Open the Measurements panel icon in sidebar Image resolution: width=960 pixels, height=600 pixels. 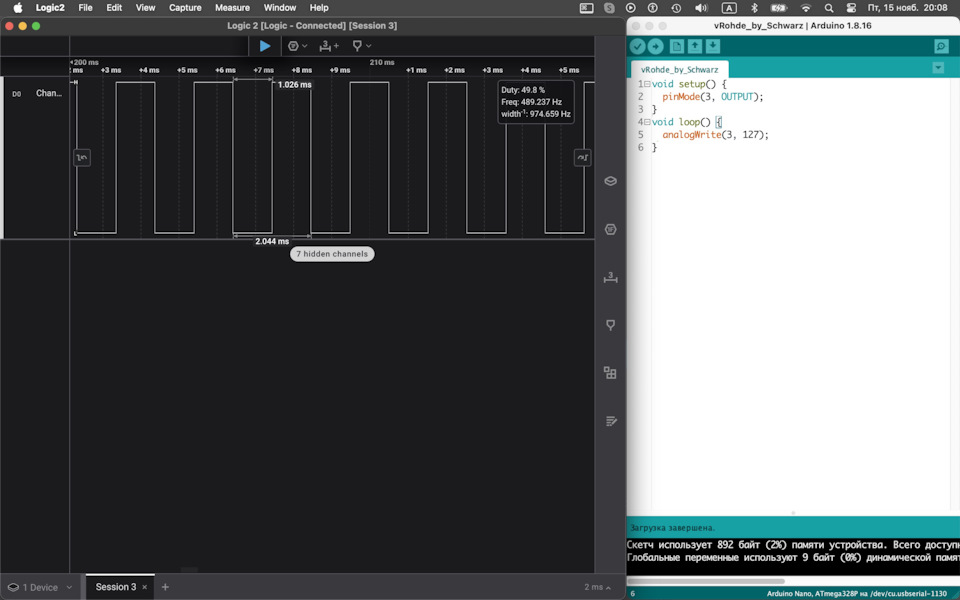611,277
